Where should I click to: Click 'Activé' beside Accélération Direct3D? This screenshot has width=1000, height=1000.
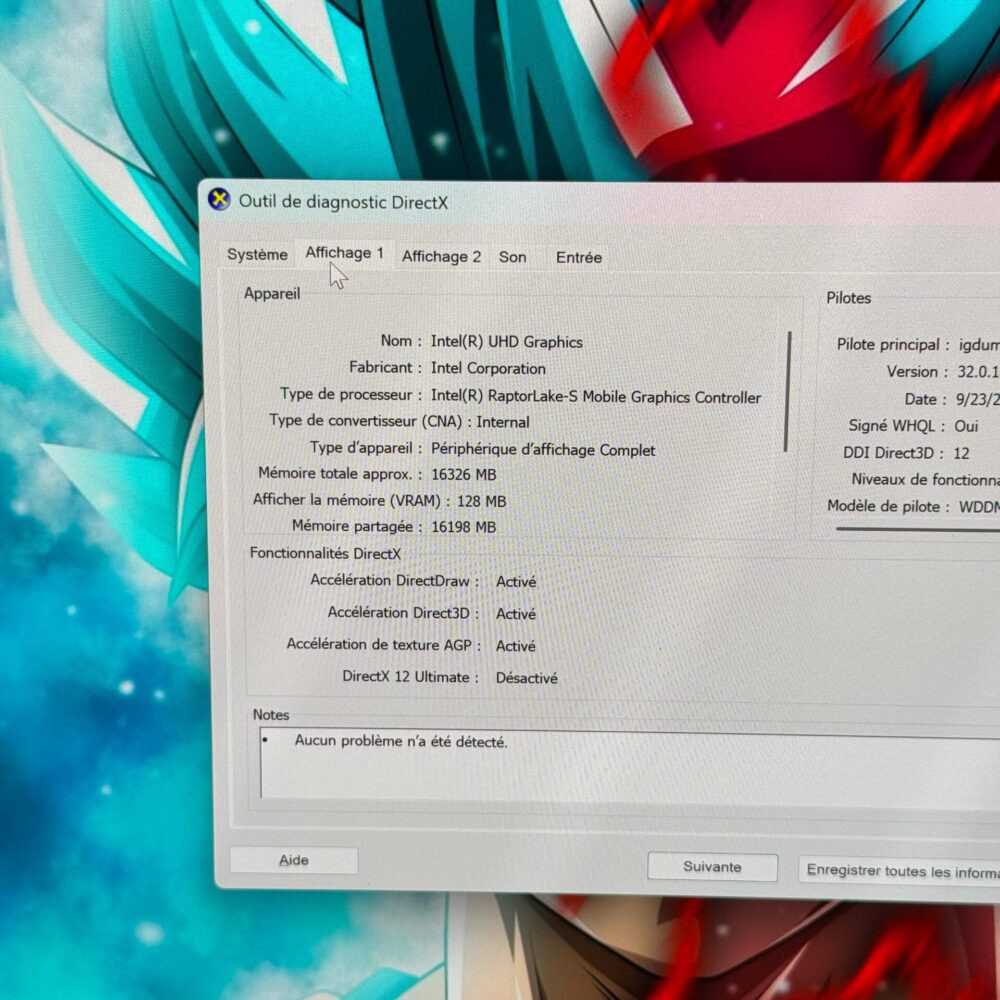[x=516, y=614]
